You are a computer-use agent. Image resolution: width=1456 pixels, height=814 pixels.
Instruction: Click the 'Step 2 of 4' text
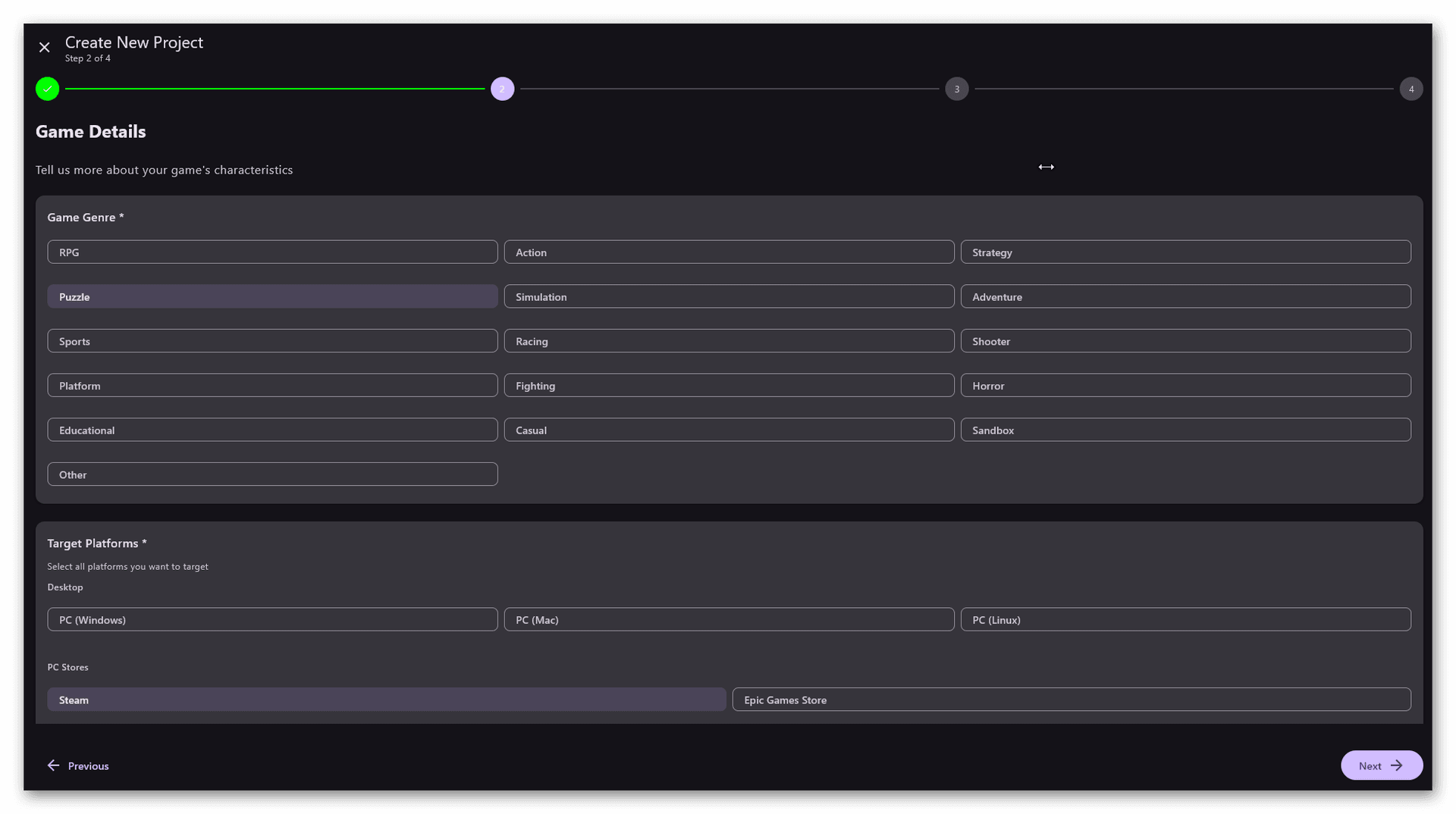click(87, 58)
